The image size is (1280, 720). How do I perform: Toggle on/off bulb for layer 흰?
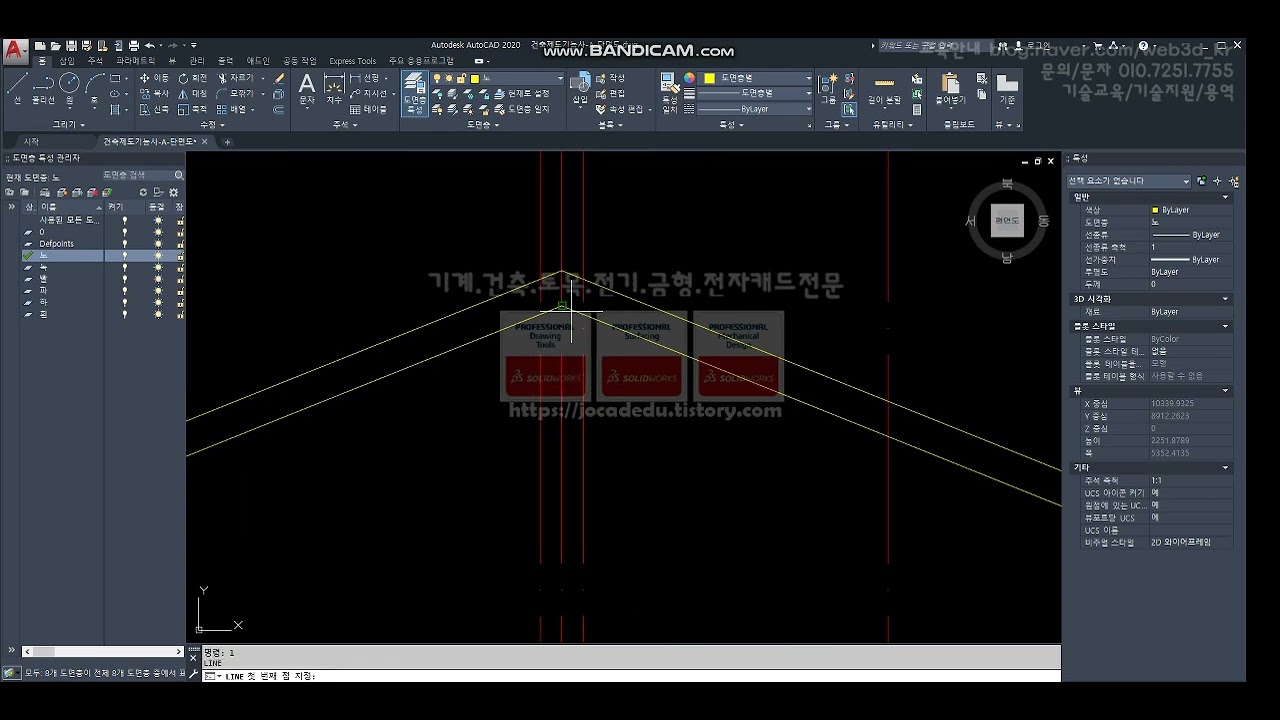[125, 314]
